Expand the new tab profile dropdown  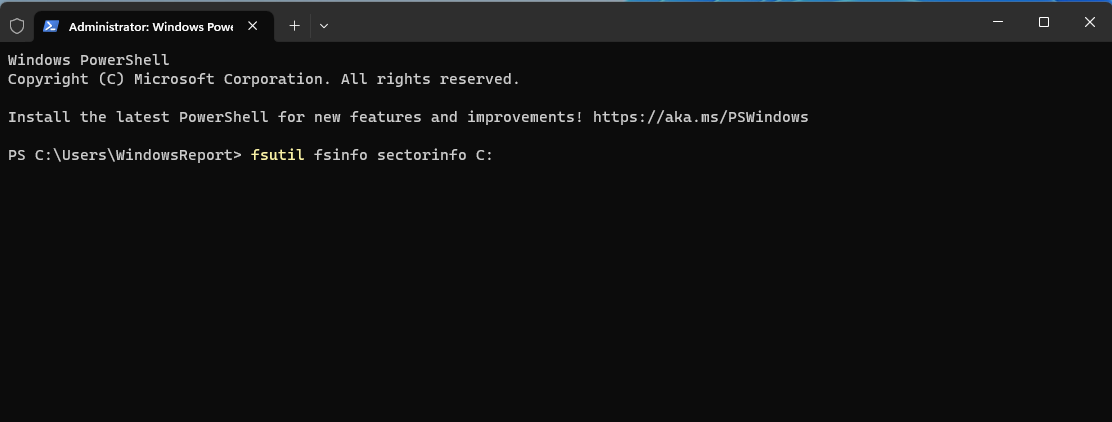pyautogui.click(x=324, y=26)
